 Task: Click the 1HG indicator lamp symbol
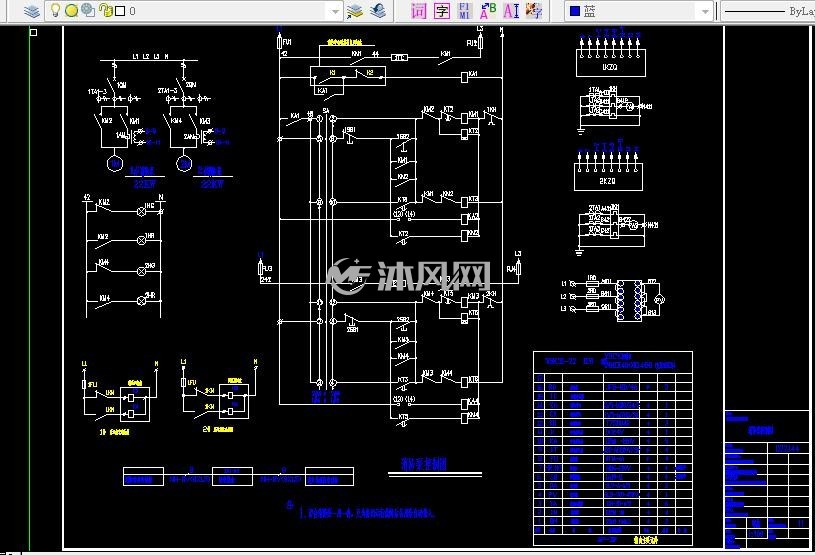pyautogui.click(x=141, y=211)
